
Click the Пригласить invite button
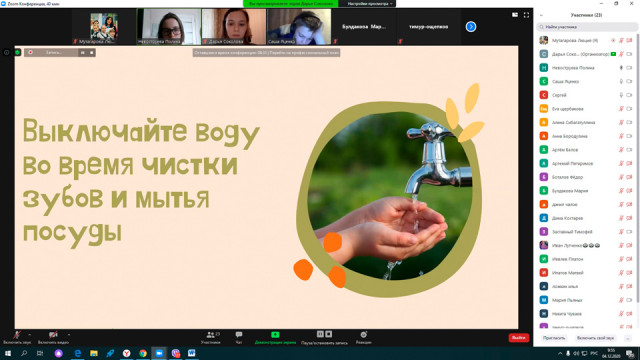[554, 338]
